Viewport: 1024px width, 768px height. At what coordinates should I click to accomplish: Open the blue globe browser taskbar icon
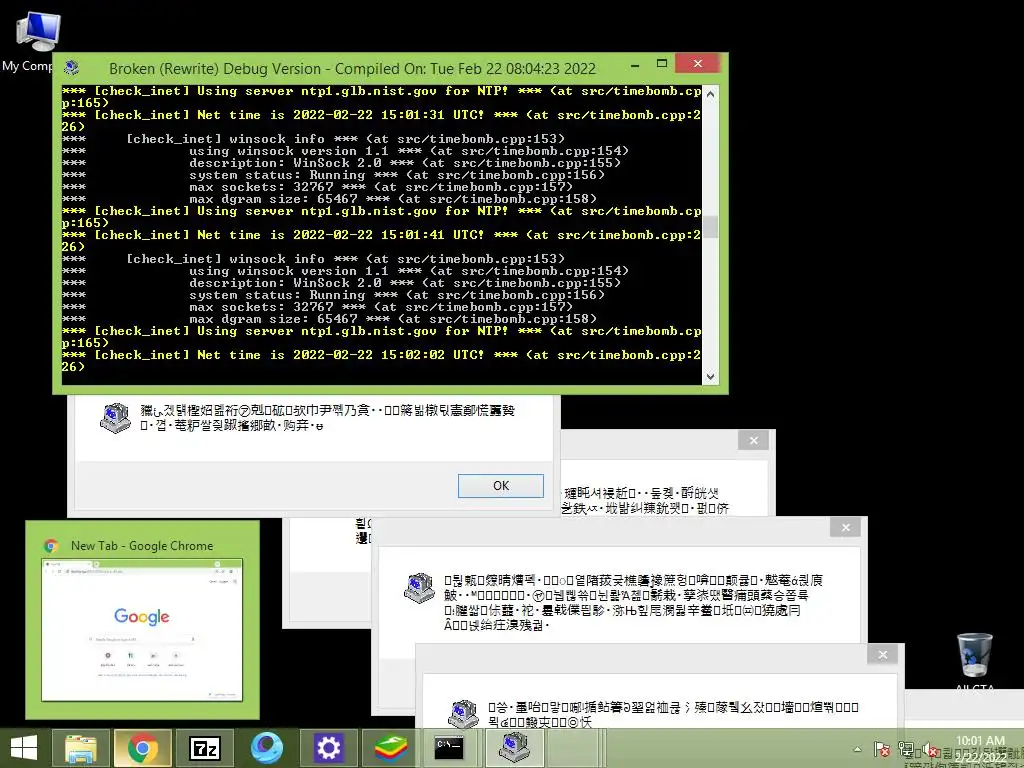(x=266, y=748)
